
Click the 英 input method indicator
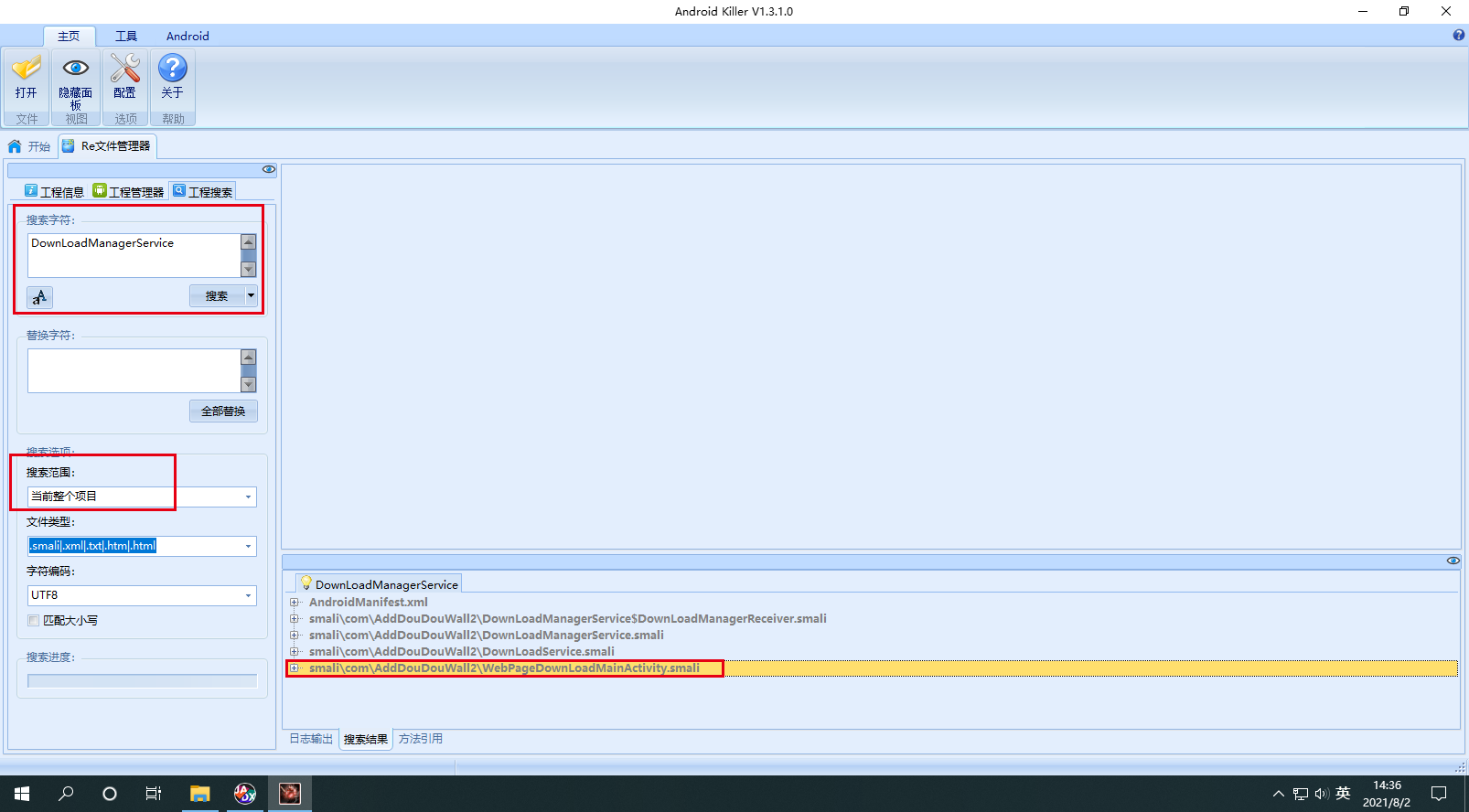point(1343,793)
